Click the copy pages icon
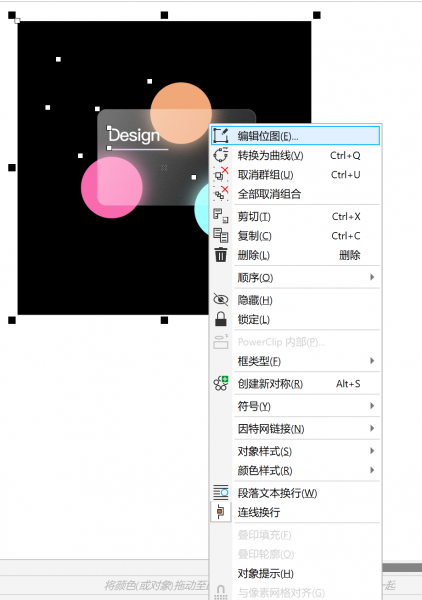 [x=221, y=235]
